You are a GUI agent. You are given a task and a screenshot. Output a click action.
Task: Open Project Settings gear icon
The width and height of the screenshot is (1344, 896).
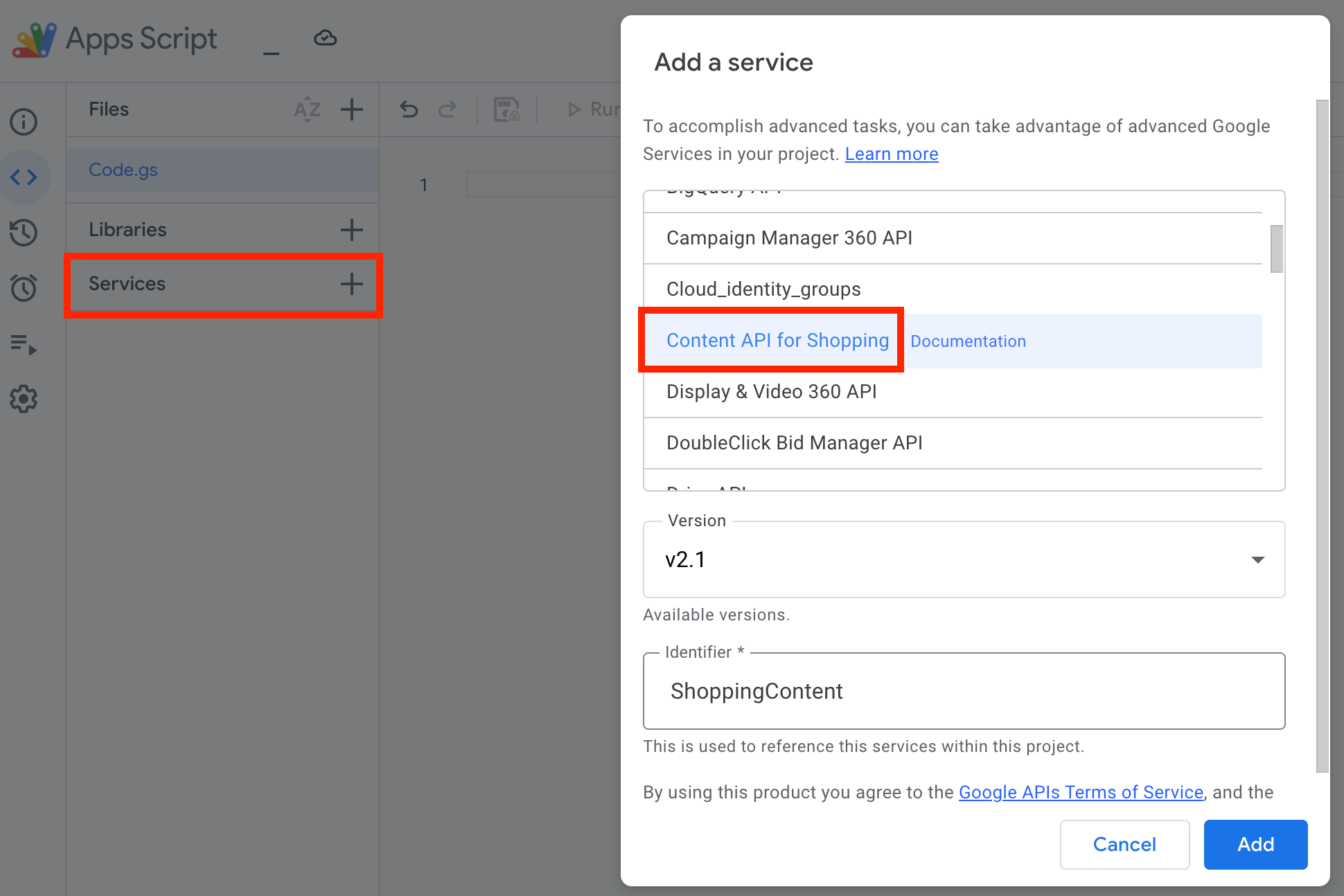click(x=24, y=399)
